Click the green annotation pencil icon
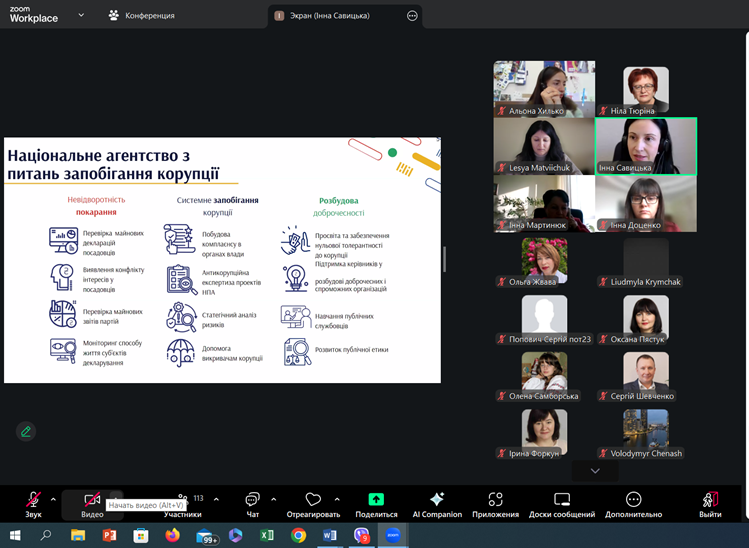Viewport: 749px width, 548px height. click(x=26, y=431)
